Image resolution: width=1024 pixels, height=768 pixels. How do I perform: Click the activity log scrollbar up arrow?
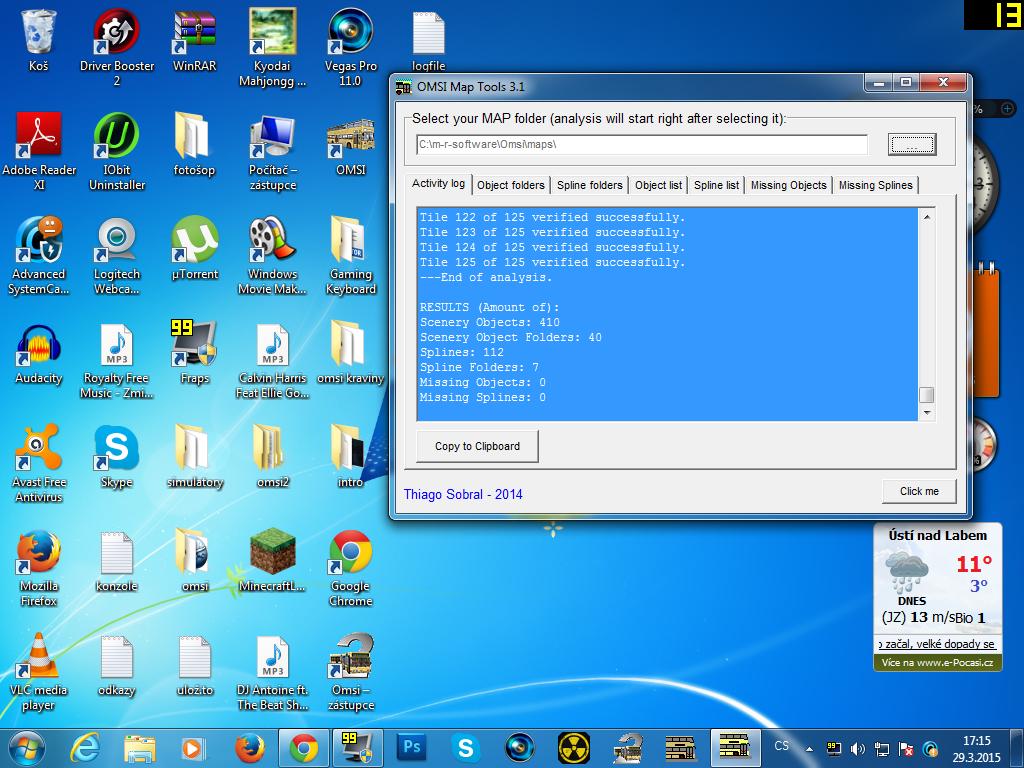click(x=927, y=217)
